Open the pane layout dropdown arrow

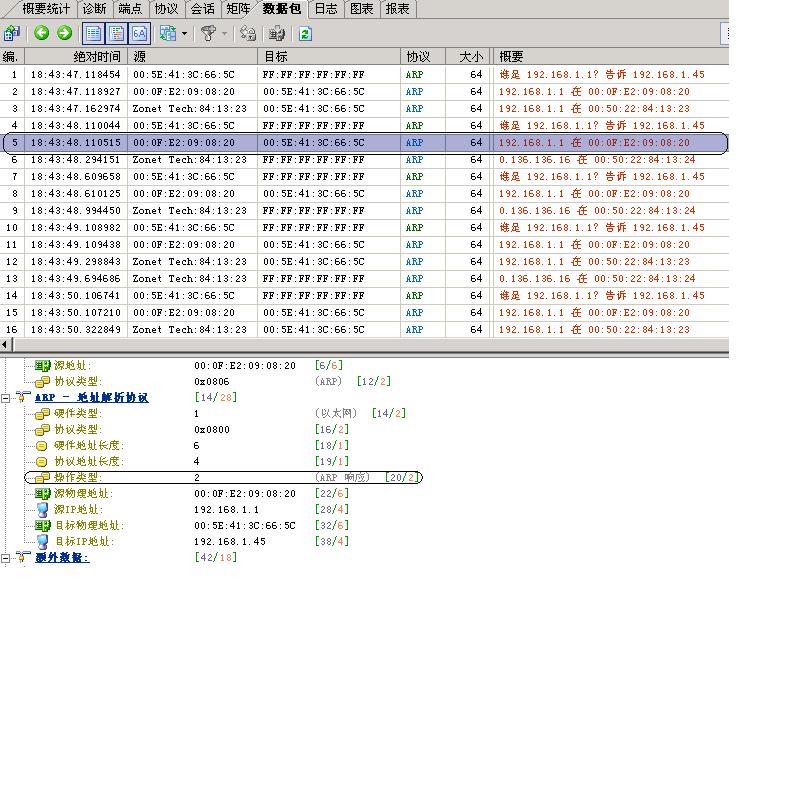tap(184, 34)
